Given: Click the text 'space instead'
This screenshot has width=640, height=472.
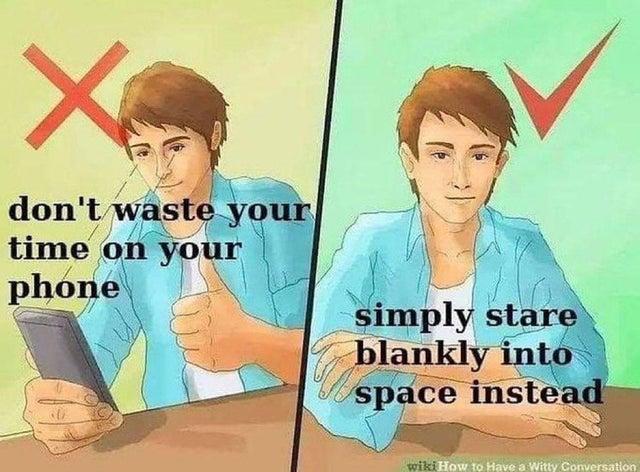Looking at the screenshot, I should (x=478, y=393).
